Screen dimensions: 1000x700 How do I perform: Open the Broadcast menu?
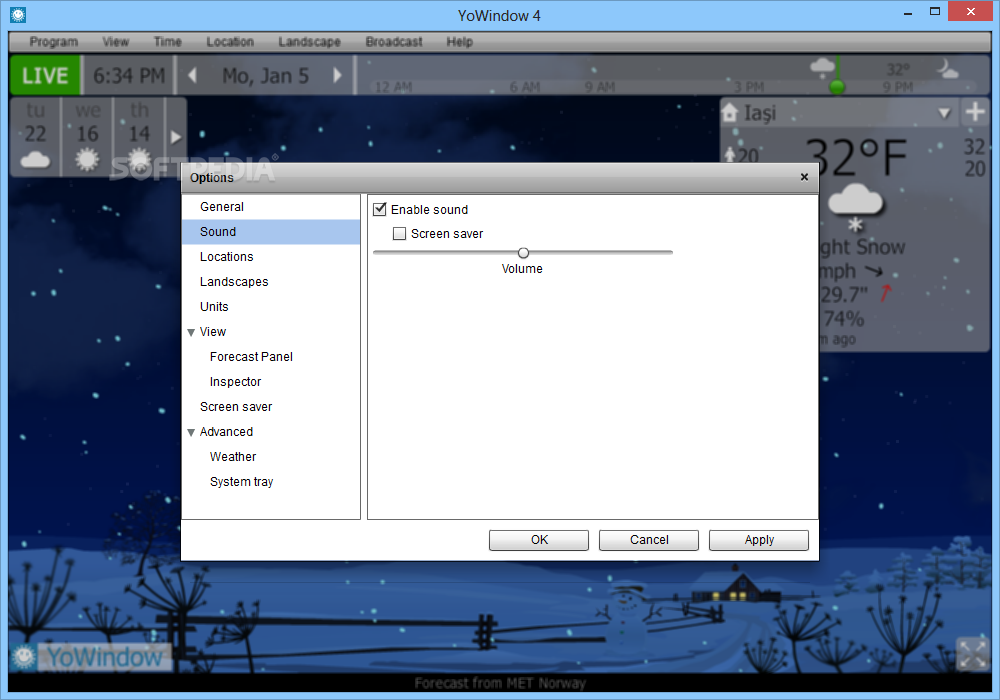pos(394,41)
